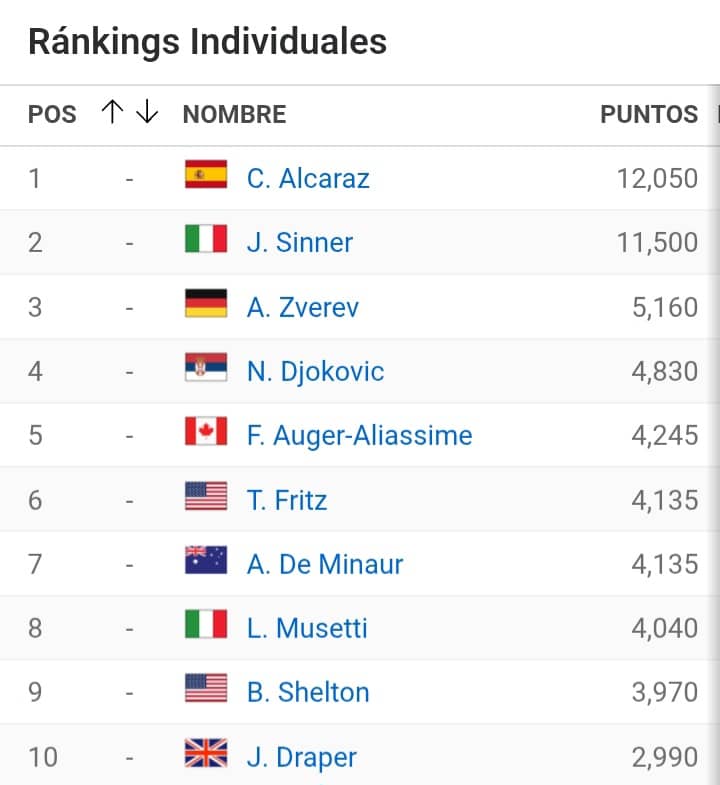Open N. Djokovic player profile link

click(315, 371)
